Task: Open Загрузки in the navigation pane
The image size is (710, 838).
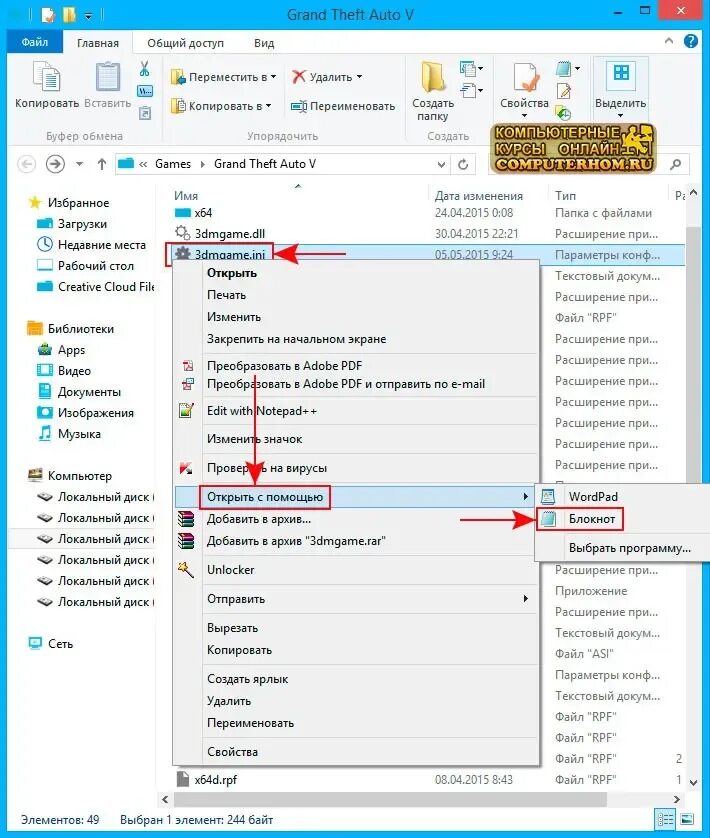Action: click(x=82, y=224)
